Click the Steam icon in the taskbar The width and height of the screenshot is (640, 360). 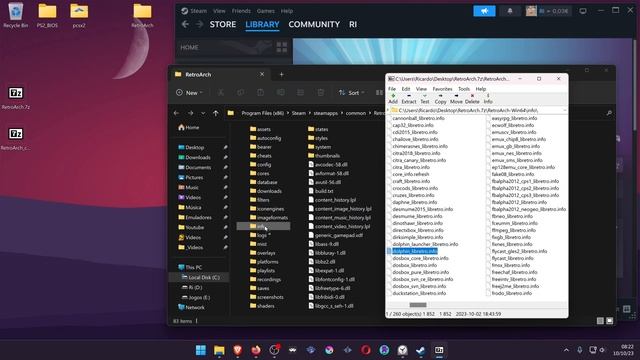coord(421,350)
